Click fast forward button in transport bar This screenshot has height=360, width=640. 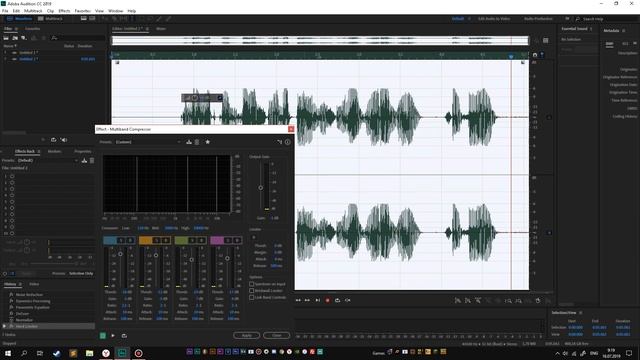(307, 300)
